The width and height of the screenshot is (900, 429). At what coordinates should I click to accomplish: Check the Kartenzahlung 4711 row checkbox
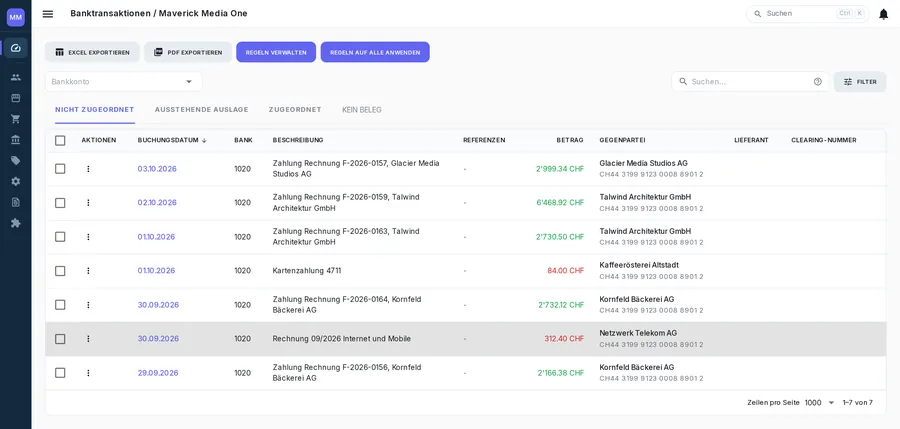point(60,270)
